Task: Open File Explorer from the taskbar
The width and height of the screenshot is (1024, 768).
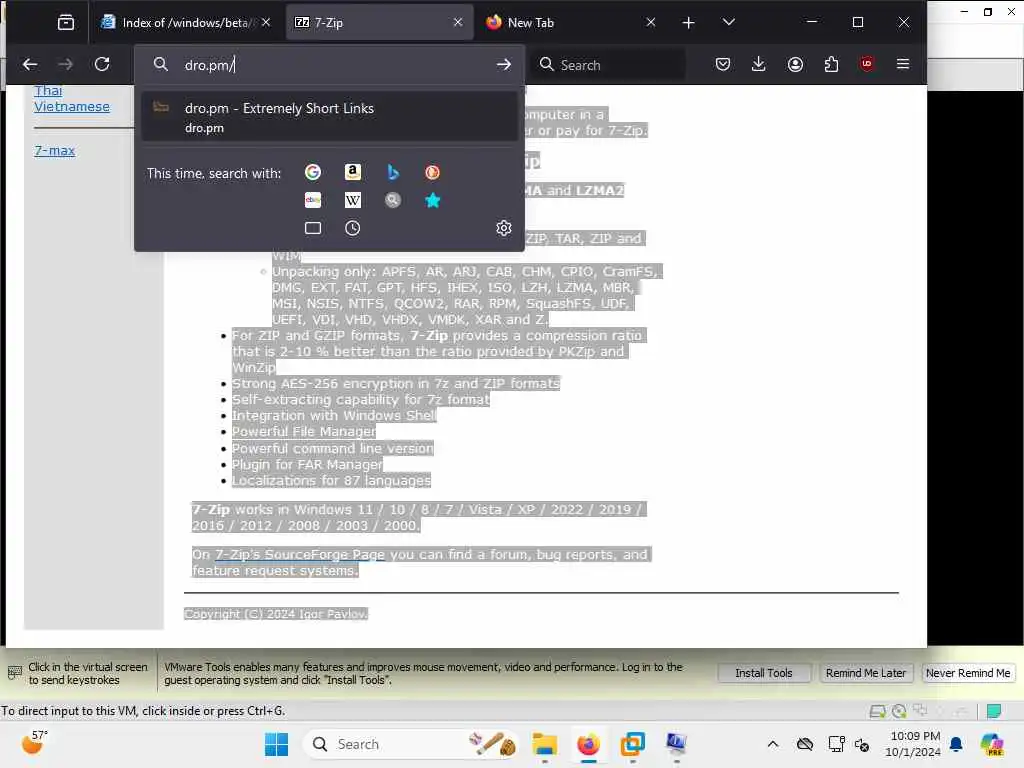Action: pyautogui.click(x=544, y=744)
